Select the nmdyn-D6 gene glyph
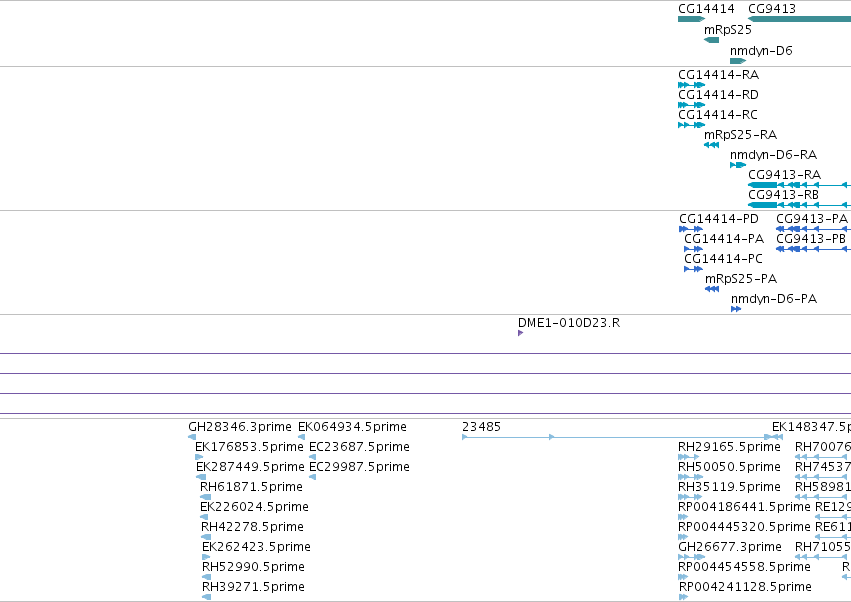Image resolution: width=851 pixels, height=602 pixels. click(x=738, y=61)
